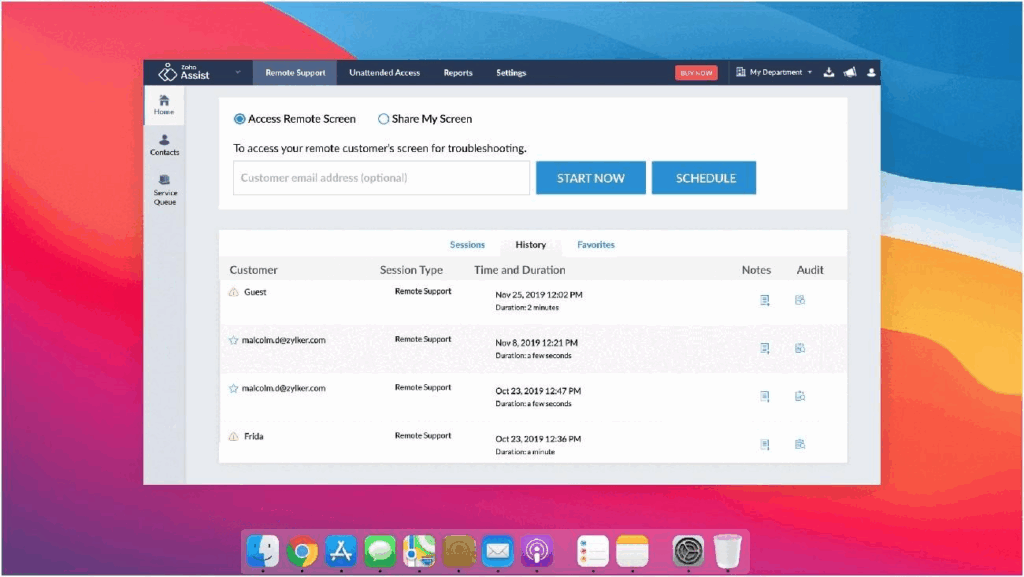Open audit icon for the Frida session
This screenshot has width=1024, height=577.
(800, 444)
